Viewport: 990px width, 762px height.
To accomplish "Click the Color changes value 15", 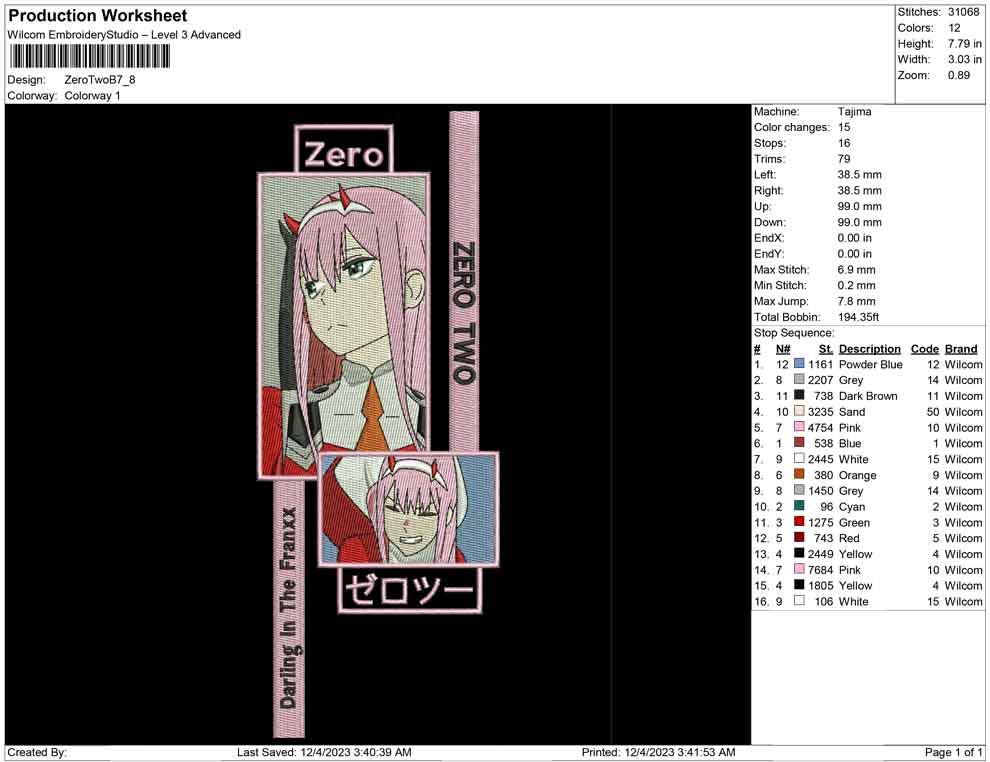I will 844,128.
